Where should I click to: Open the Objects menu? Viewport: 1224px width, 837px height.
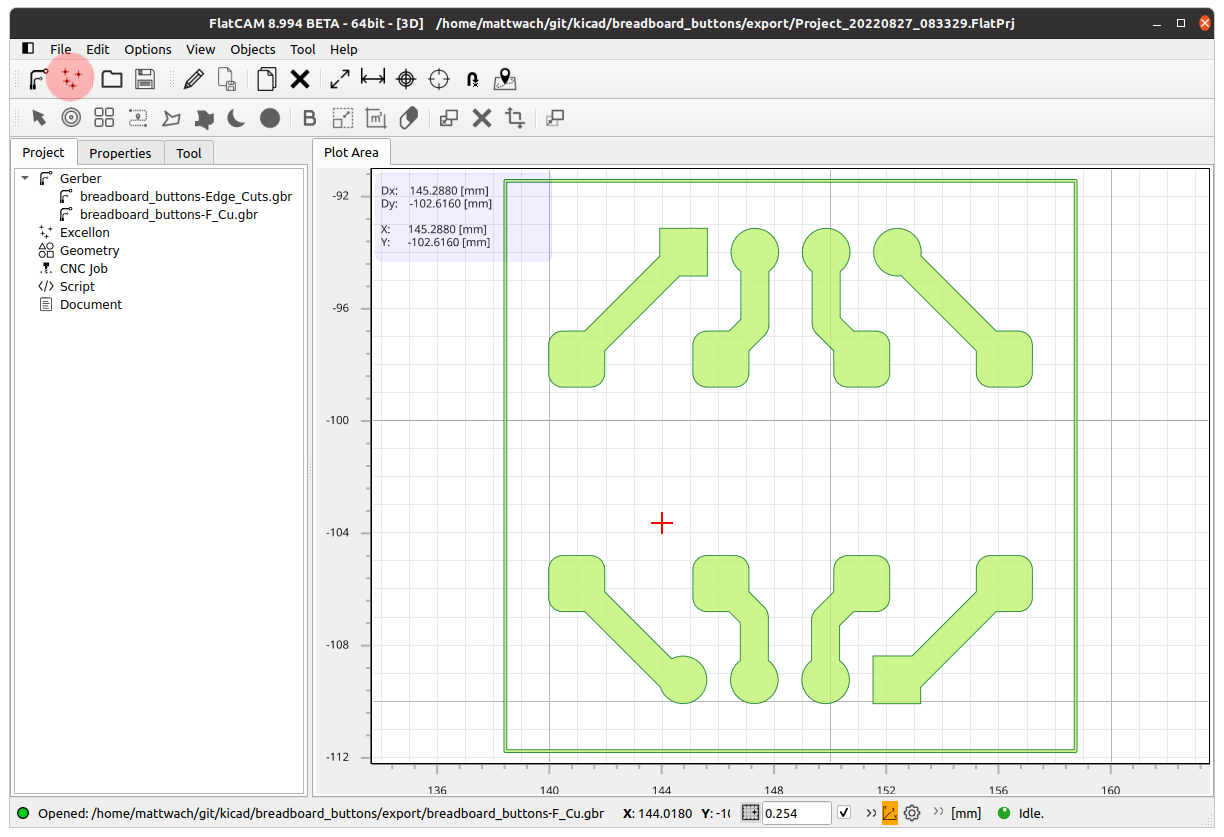pos(253,49)
